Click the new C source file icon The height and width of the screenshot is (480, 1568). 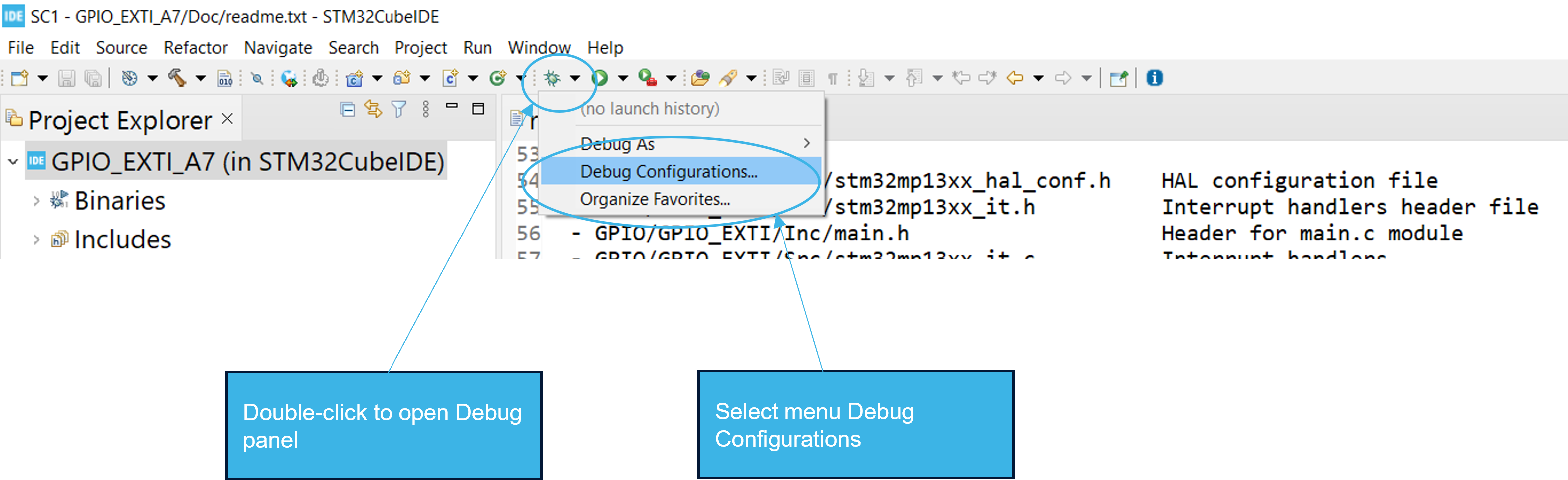[450, 78]
